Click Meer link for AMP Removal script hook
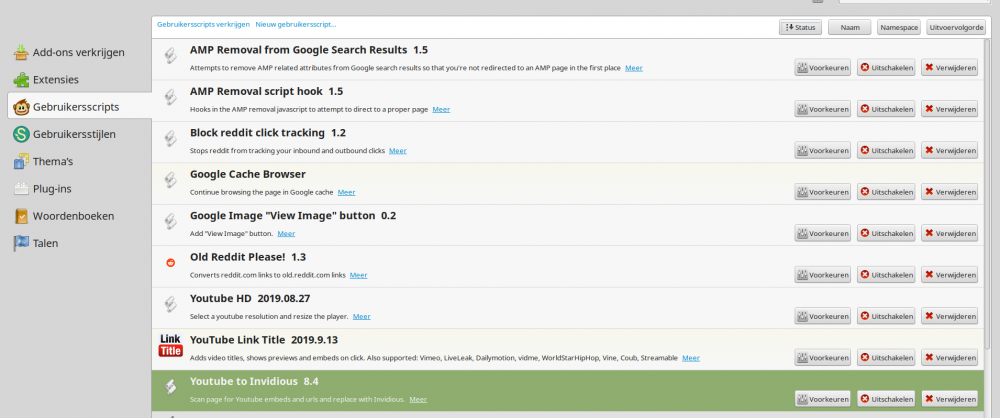Screen dimensions: 1000x418 point(441,109)
